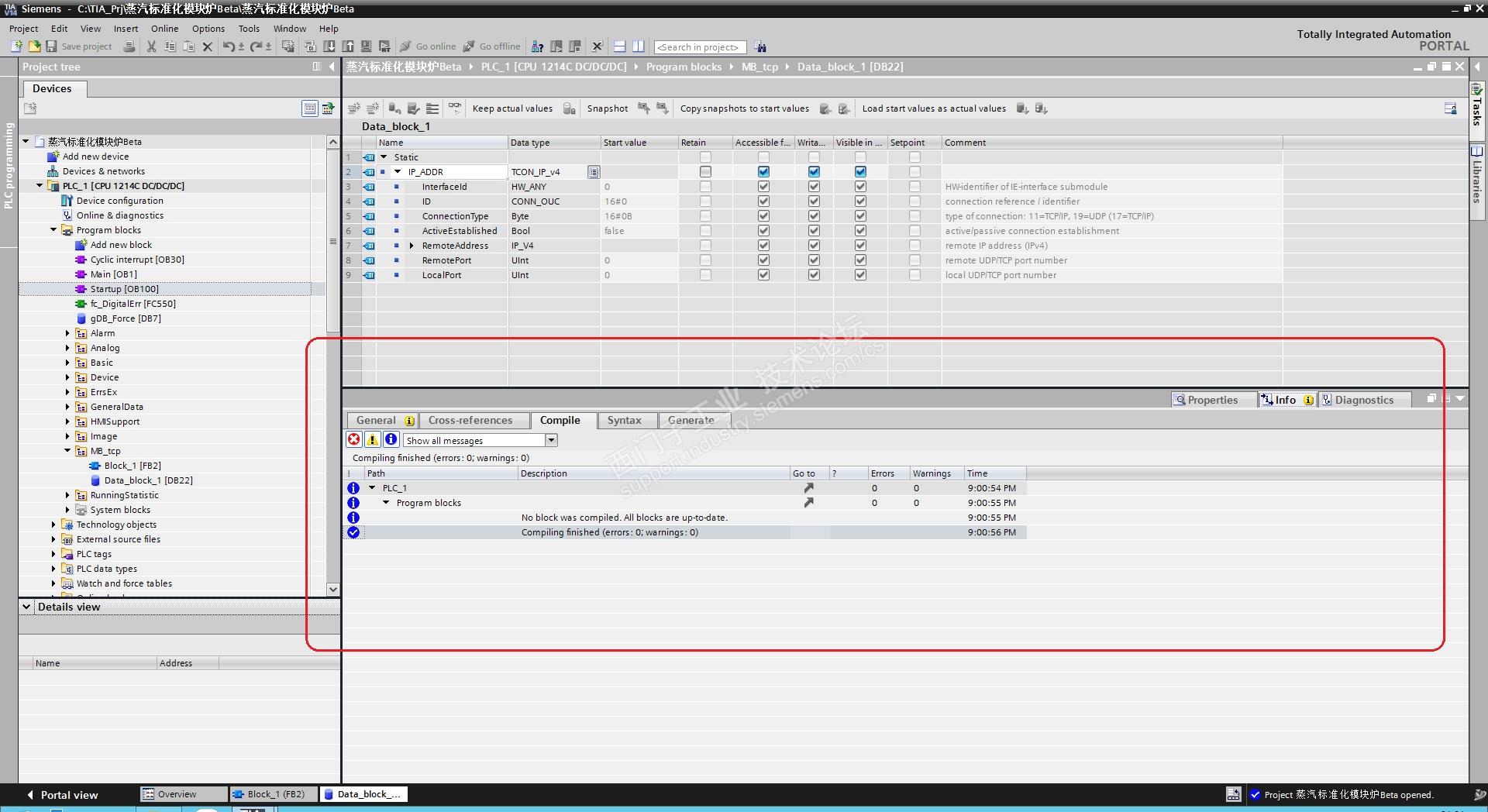Click the Search in project field
This screenshot has width=1488, height=812.
click(700, 47)
